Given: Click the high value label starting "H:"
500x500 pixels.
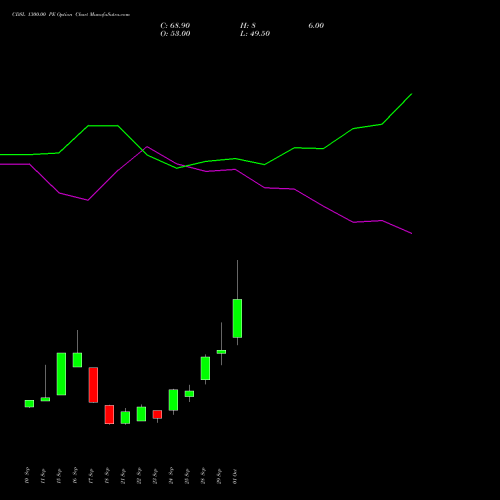Looking at the screenshot, I should (248, 26).
